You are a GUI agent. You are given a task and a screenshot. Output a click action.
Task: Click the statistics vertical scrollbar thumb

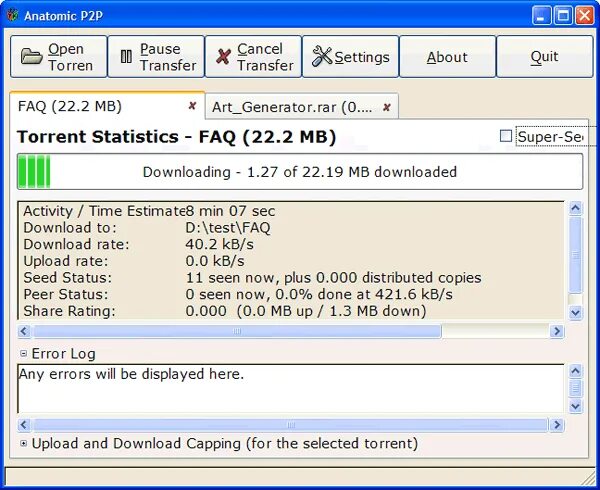pyautogui.click(x=576, y=255)
